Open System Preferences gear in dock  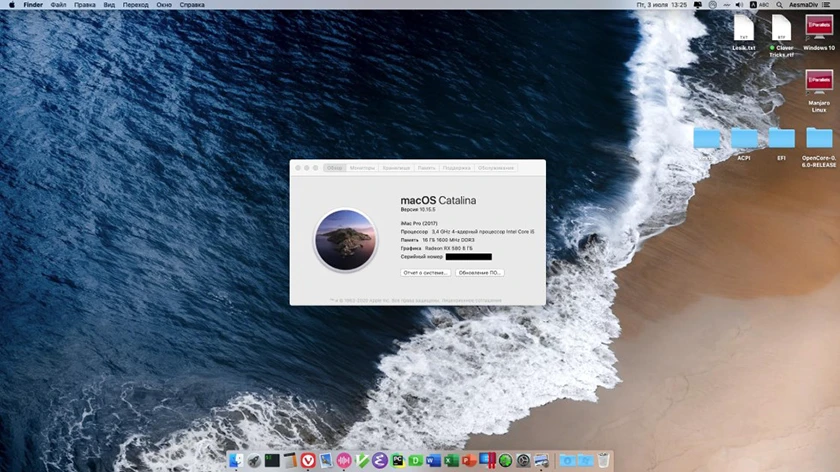point(523,460)
